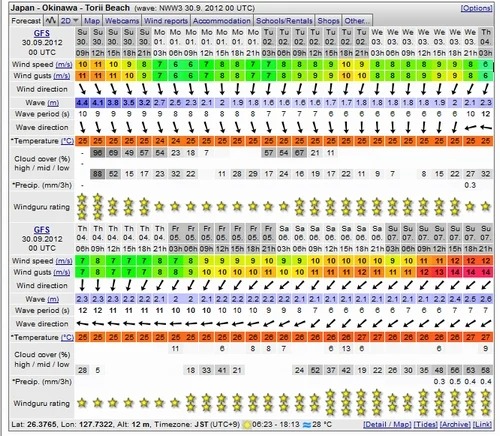Click the 96 cloud cover cell
Image resolution: width=500 pixels, height=436 pixels.
coord(98,153)
